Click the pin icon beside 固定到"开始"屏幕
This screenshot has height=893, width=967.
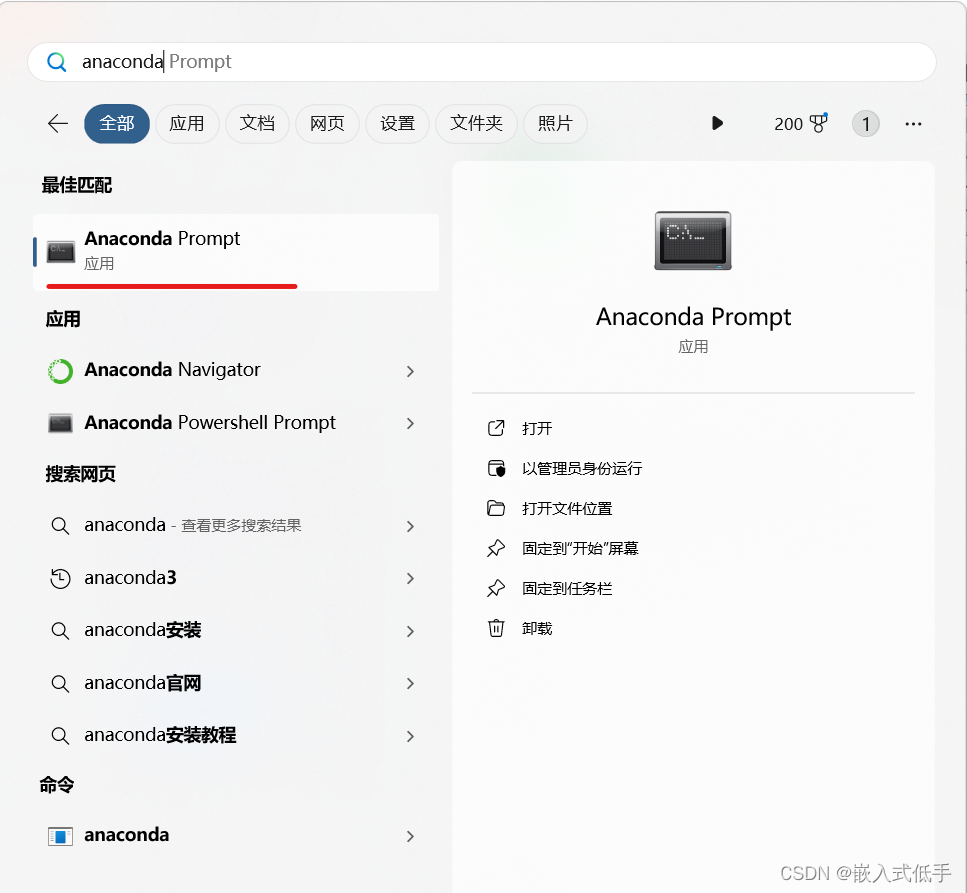[496, 548]
